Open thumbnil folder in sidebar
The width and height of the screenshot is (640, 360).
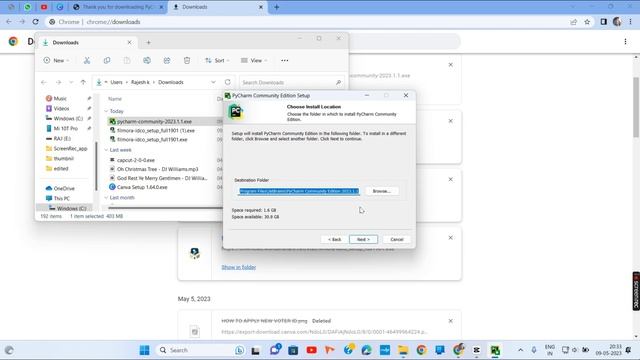(x=64, y=158)
